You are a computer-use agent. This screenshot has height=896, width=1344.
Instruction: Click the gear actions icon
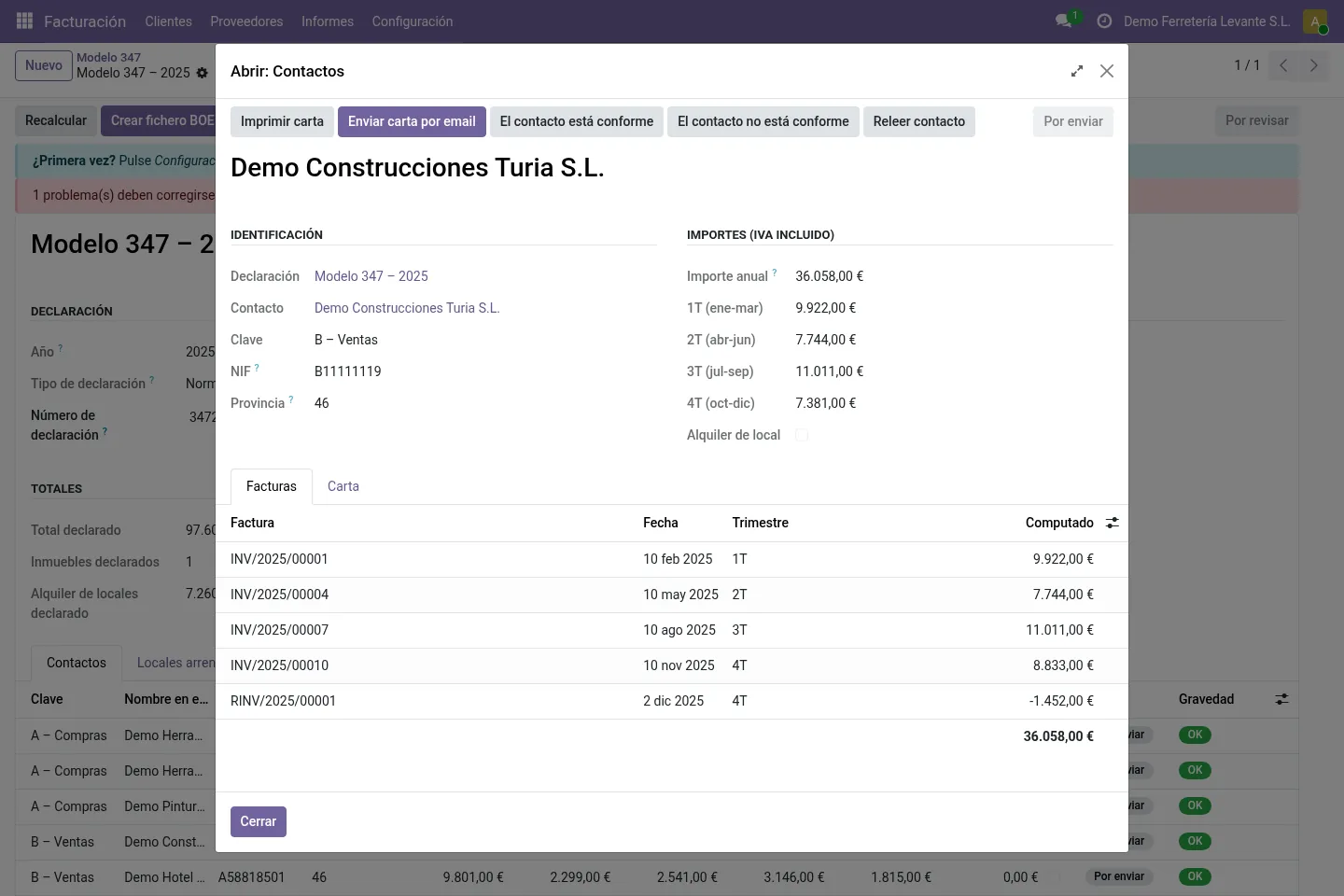point(203,73)
